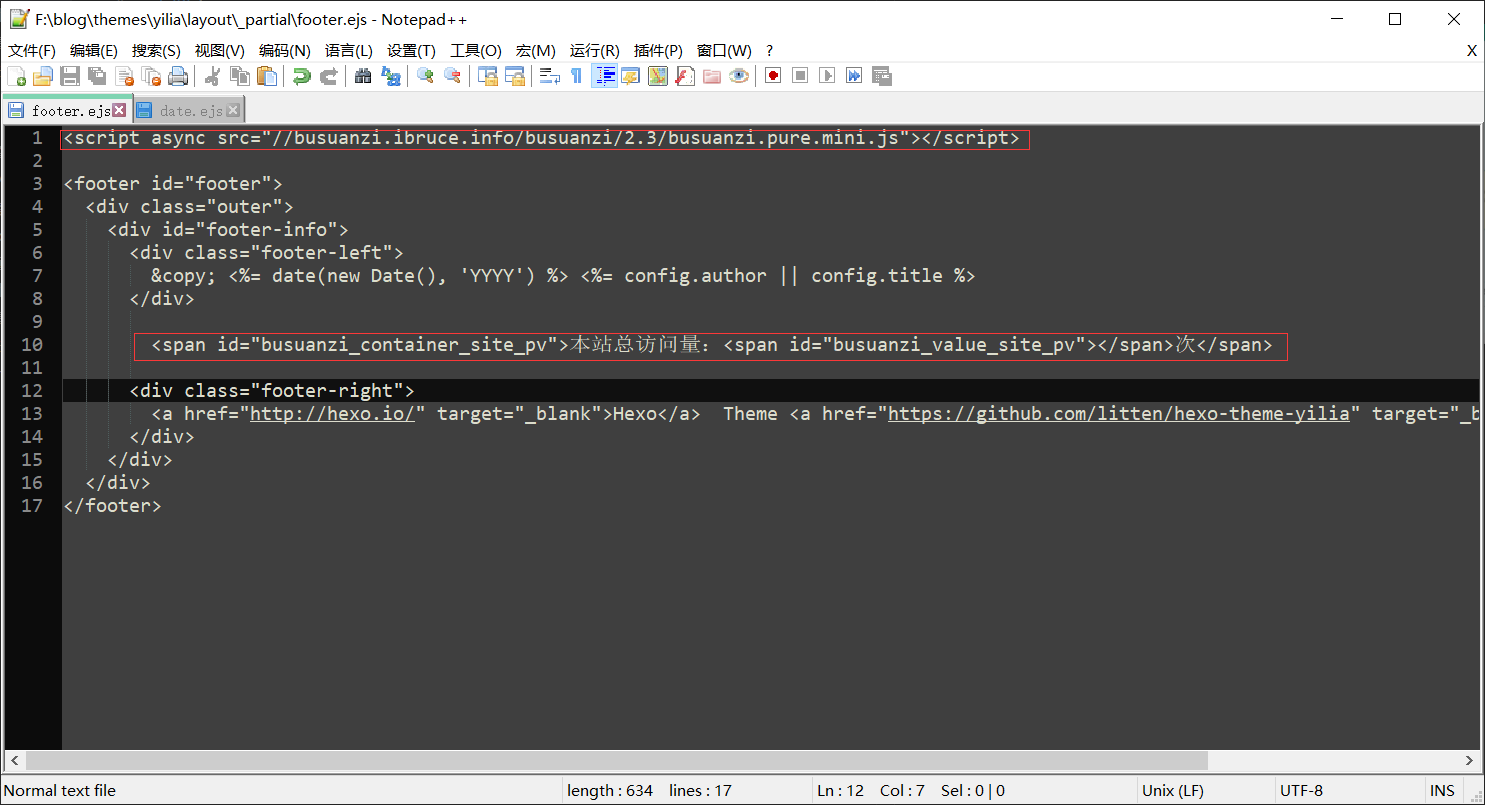Viewport: 1485px width, 805px height.
Task: Click the Print icon in toolbar
Action: pos(178,76)
